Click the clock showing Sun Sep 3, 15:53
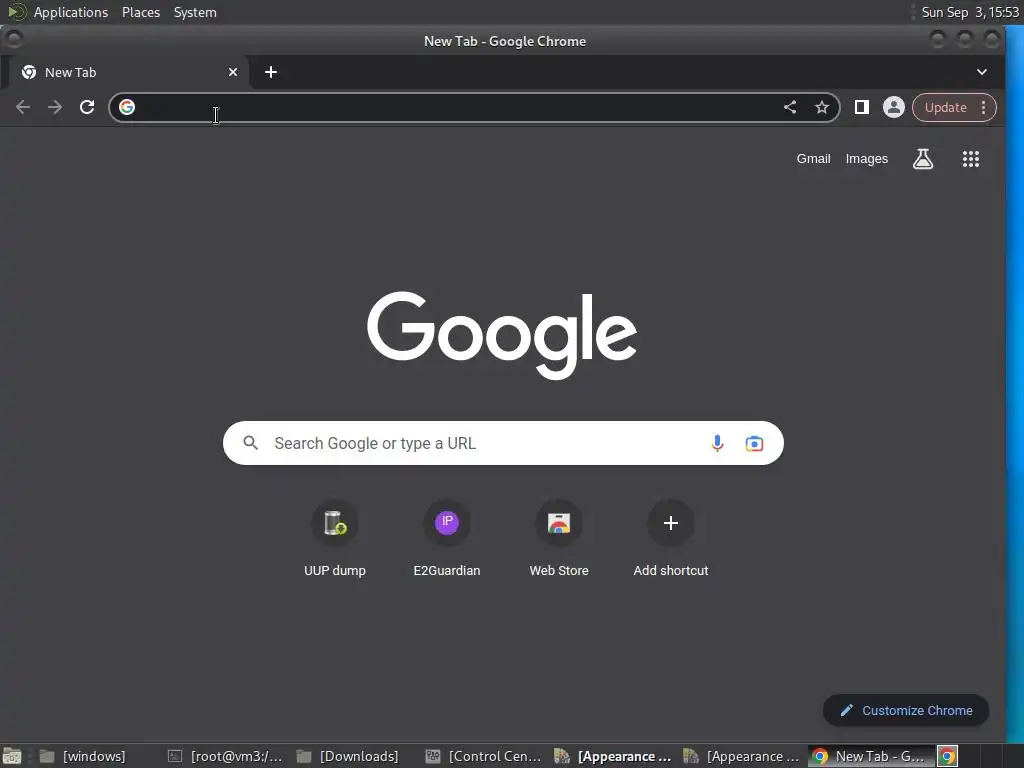Screen dimensions: 1024x768 [x=969, y=12]
